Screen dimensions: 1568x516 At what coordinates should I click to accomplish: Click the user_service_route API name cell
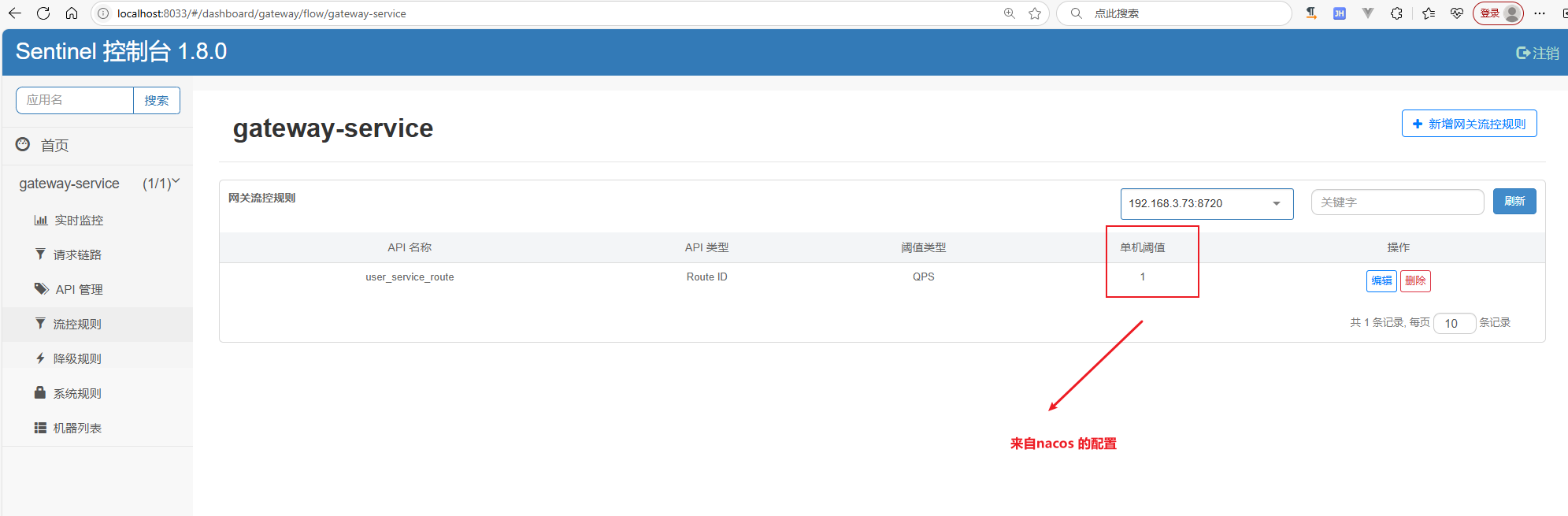(410, 277)
